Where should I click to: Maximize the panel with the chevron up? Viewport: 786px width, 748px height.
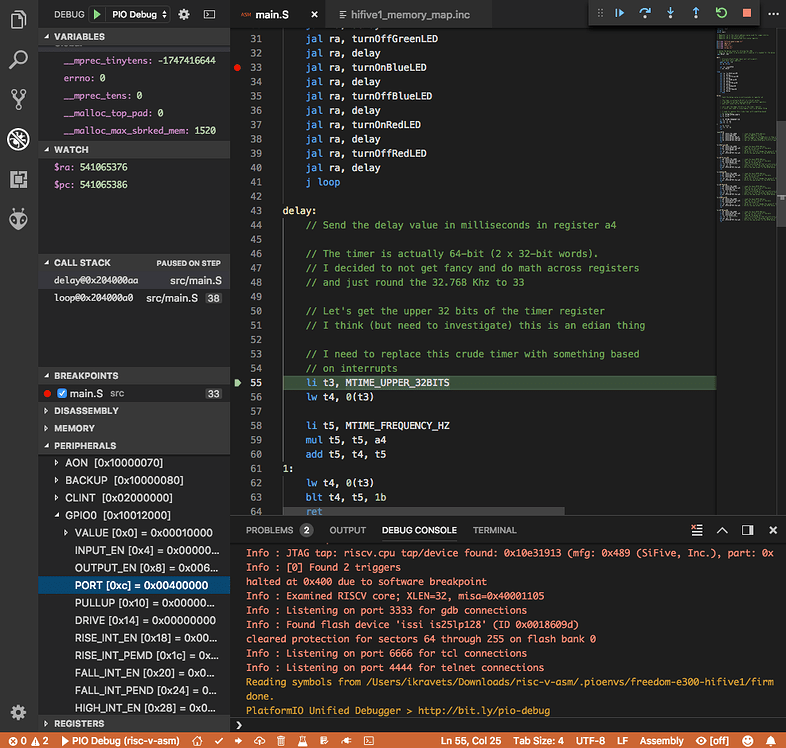[722, 530]
